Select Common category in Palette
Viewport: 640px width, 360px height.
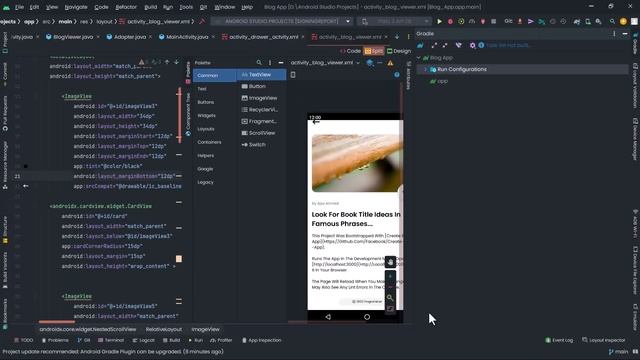214,76
